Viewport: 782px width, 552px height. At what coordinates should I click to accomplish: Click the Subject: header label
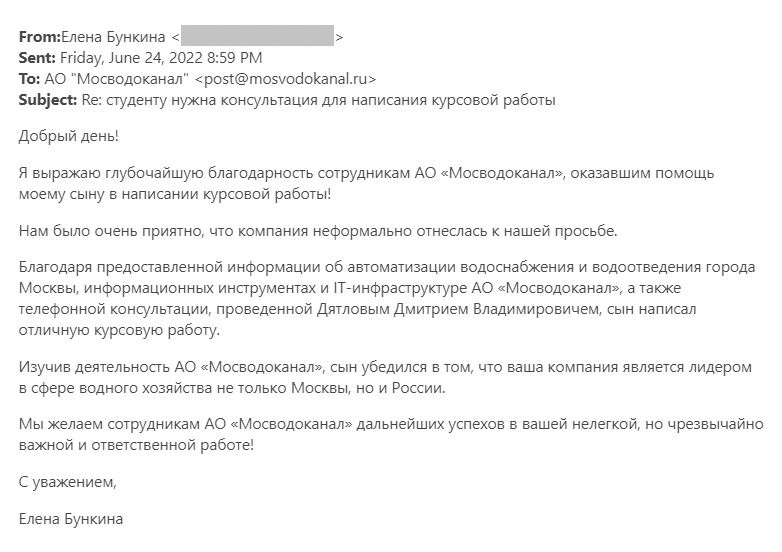(48, 100)
